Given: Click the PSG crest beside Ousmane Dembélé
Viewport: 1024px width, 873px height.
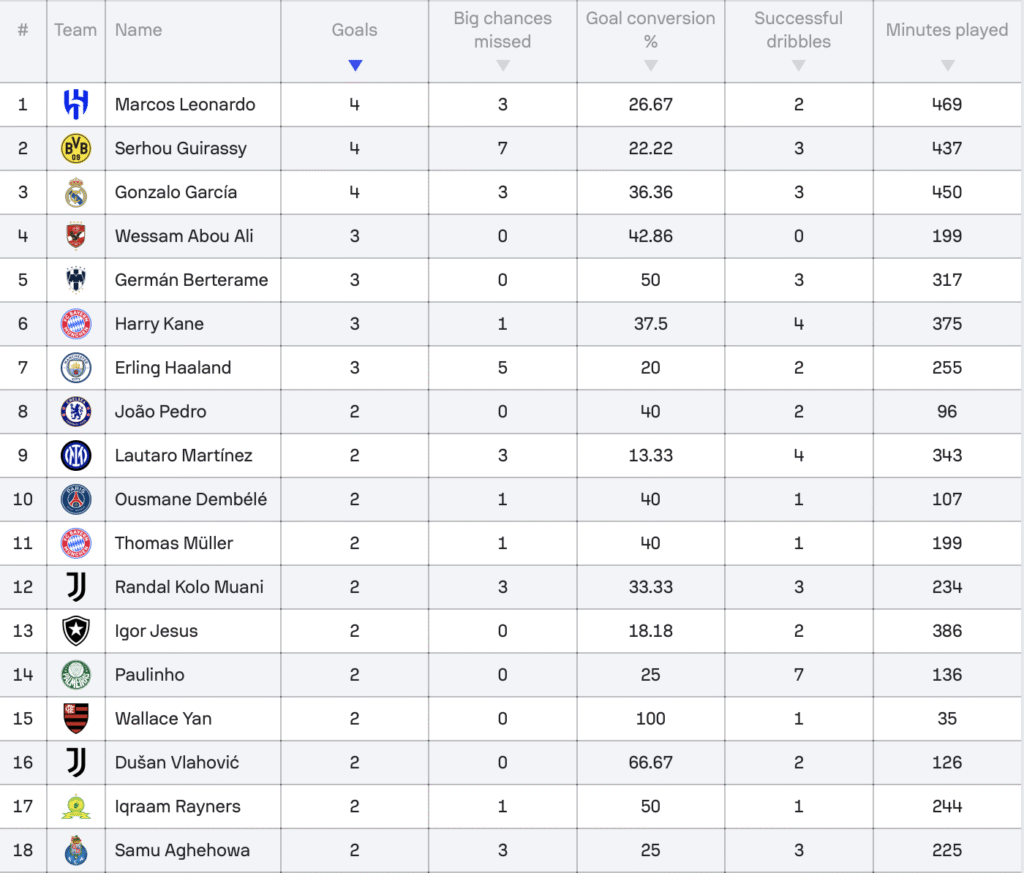Looking at the screenshot, I should pyautogui.click(x=76, y=500).
